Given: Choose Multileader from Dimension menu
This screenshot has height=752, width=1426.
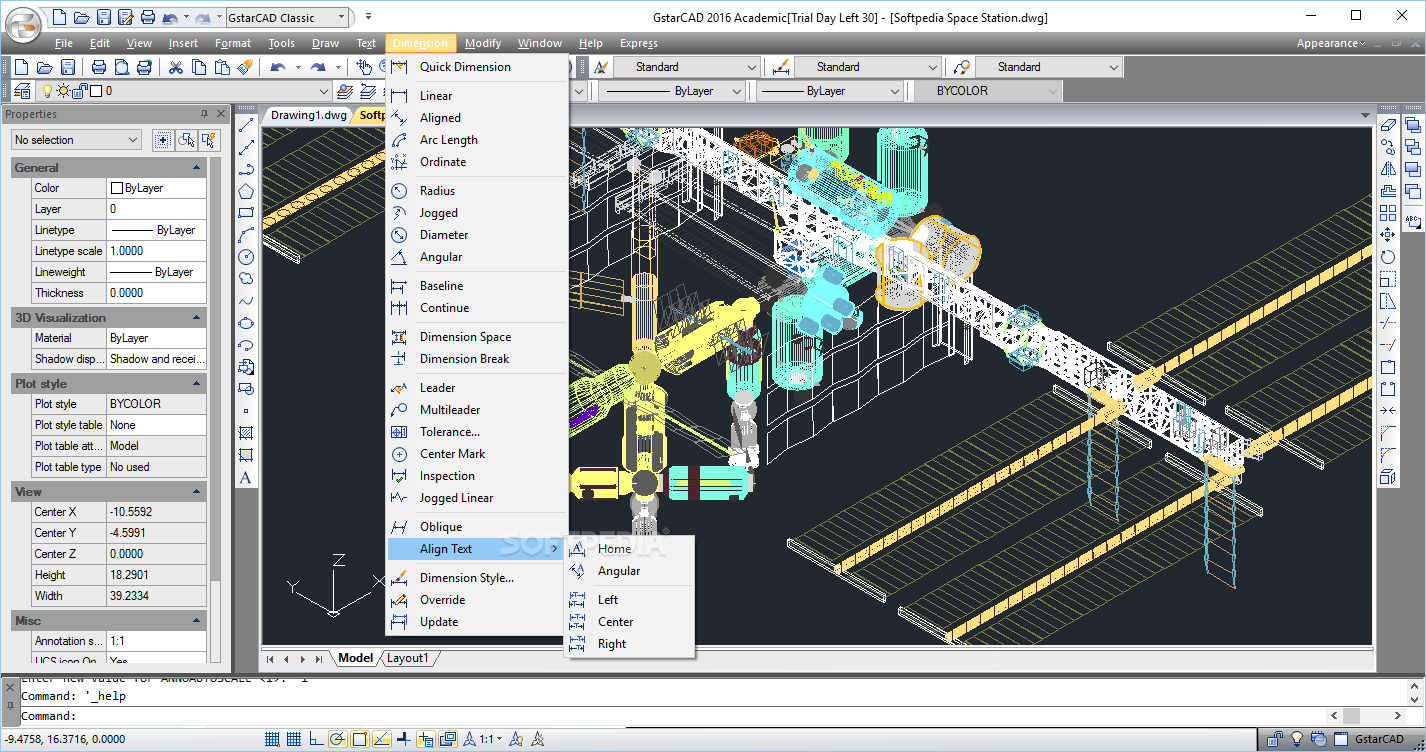Looking at the screenshot, I should [x=478, y=410].
